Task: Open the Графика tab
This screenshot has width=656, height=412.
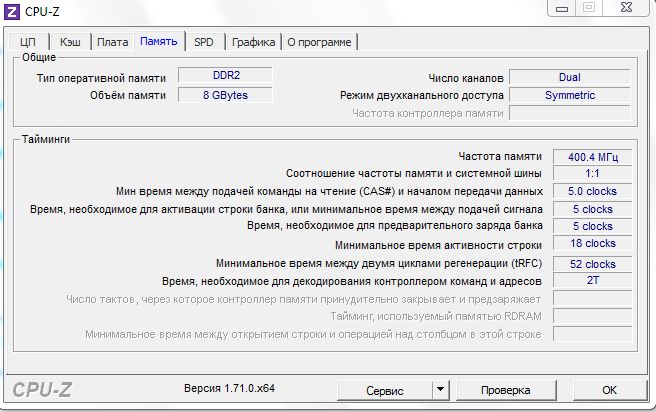Action: tap(254, 42)
